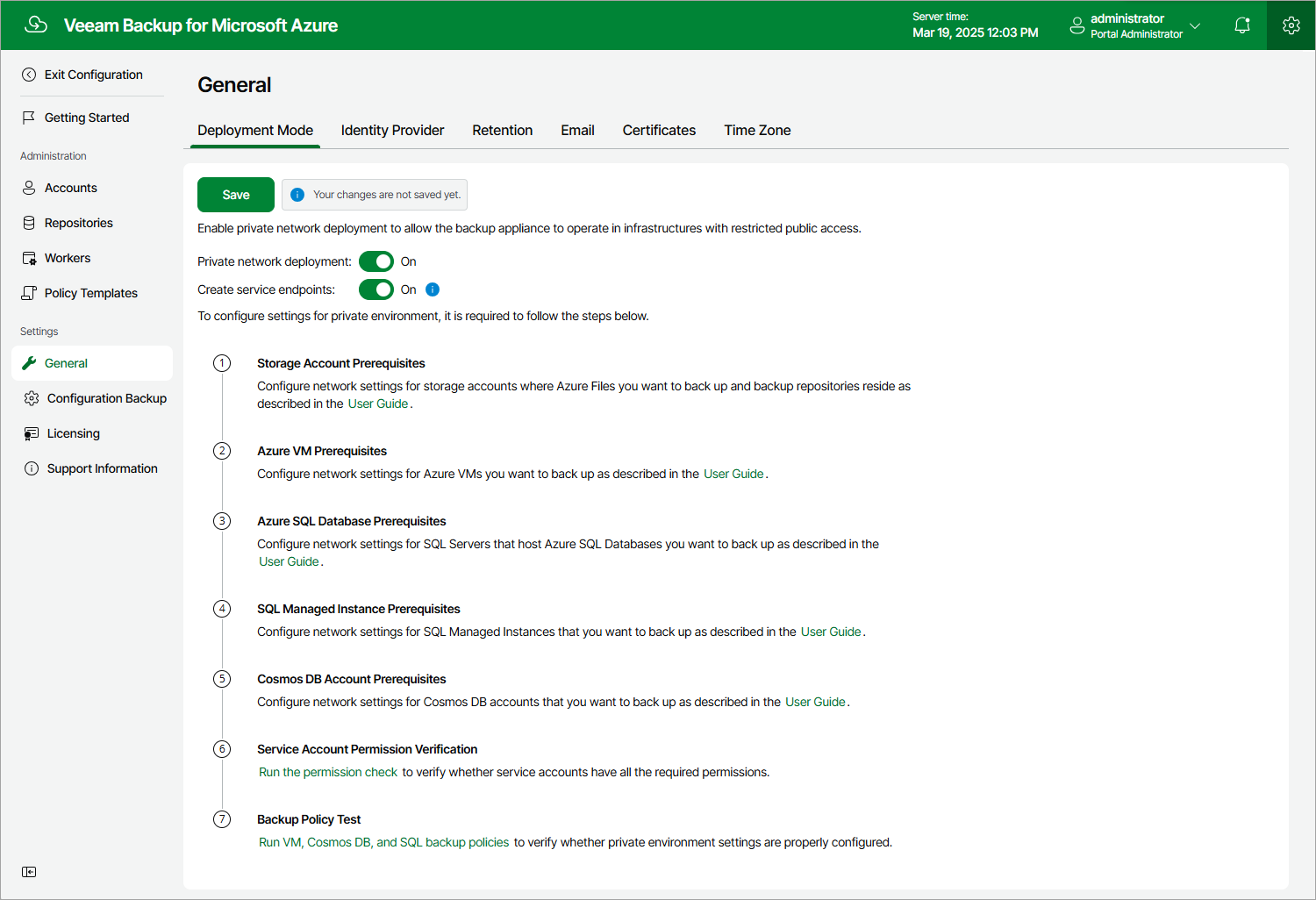This screenshot has height=900, width=1316.
Task: Click the Workers icon in sidebar
Action: [29, 258]
